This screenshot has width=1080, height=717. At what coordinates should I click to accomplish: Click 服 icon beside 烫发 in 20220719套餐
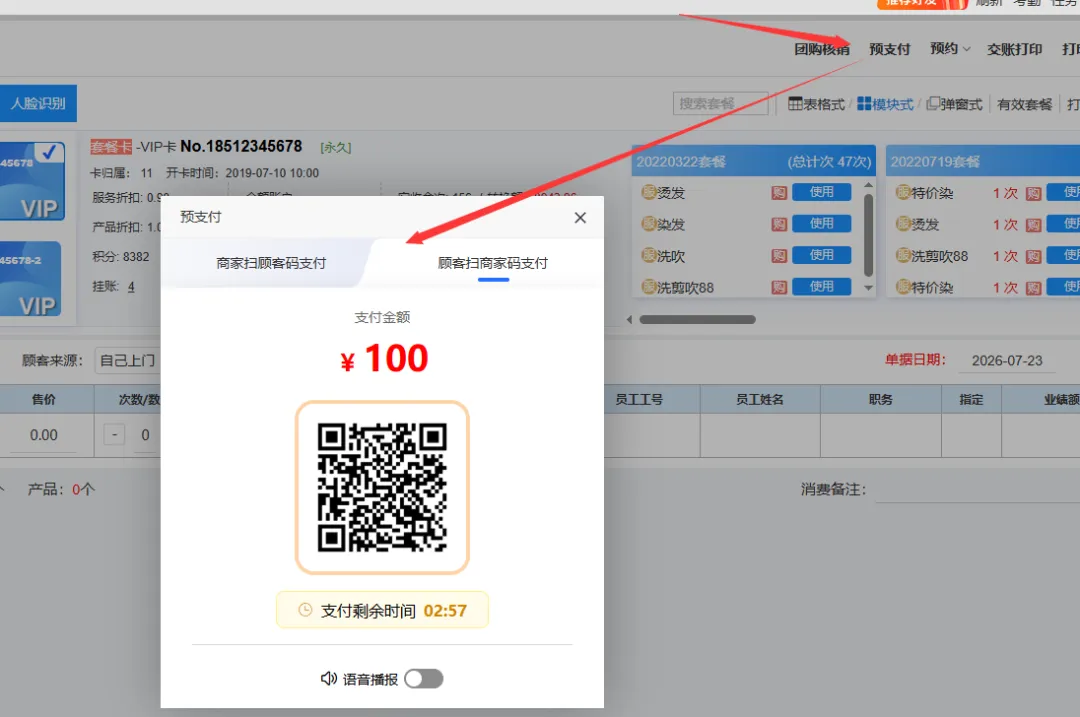[x=903, y=224]
